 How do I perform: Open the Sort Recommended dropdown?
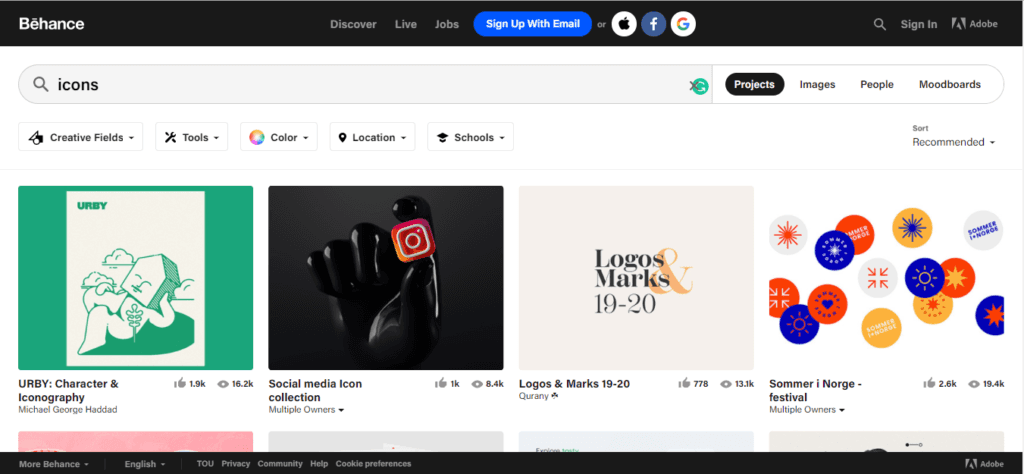[x=953, y=142]
